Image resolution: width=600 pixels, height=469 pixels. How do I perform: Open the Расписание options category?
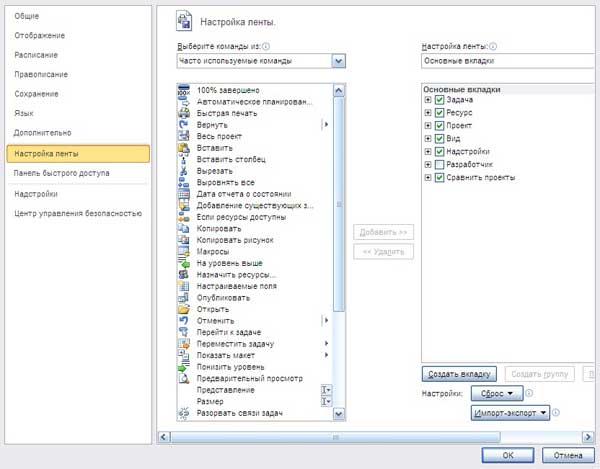(36, 55)
